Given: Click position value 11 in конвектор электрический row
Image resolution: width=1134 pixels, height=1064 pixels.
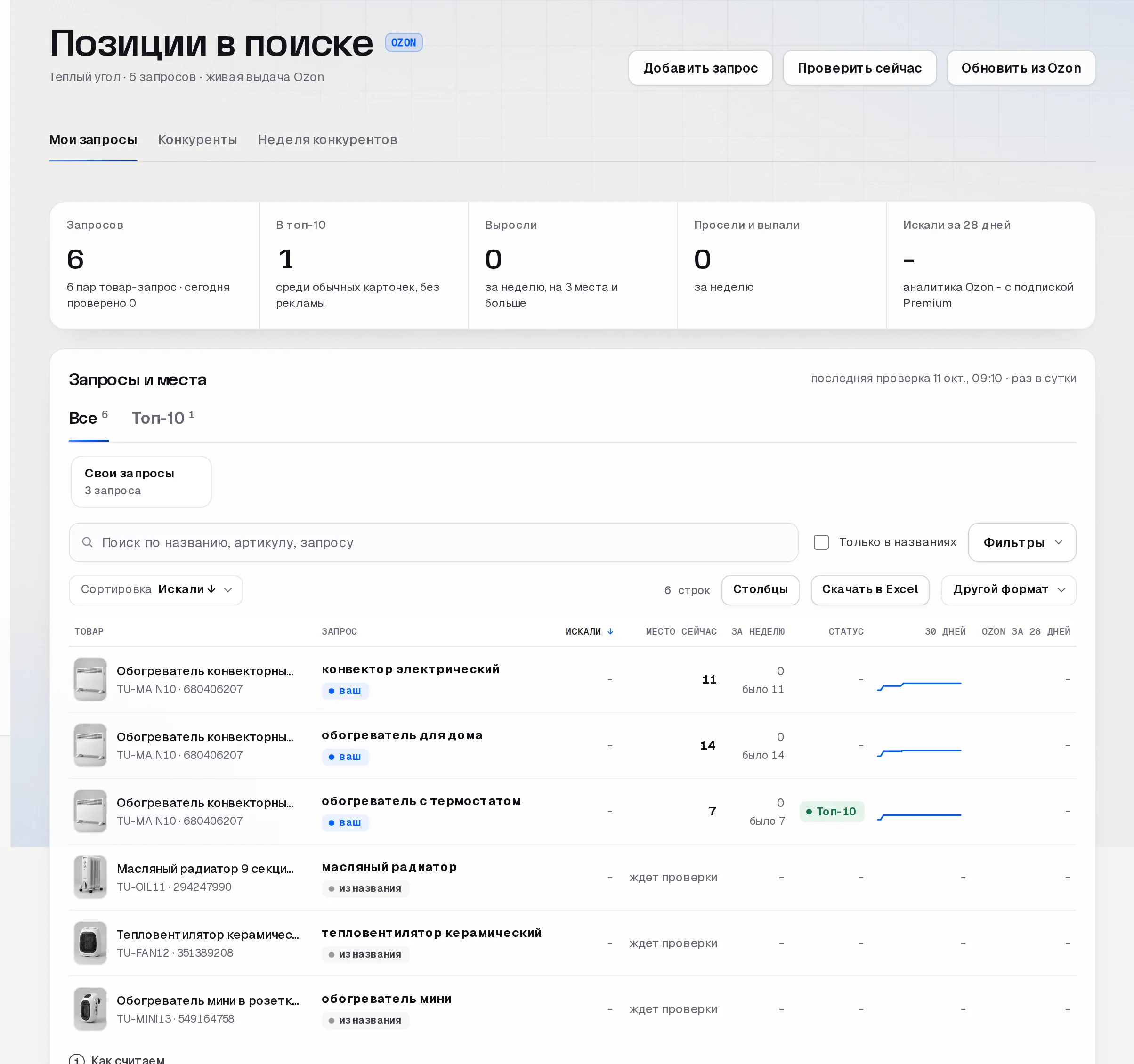Looking at the screenshot, I should pyautogui.click(x=709, y=680).
